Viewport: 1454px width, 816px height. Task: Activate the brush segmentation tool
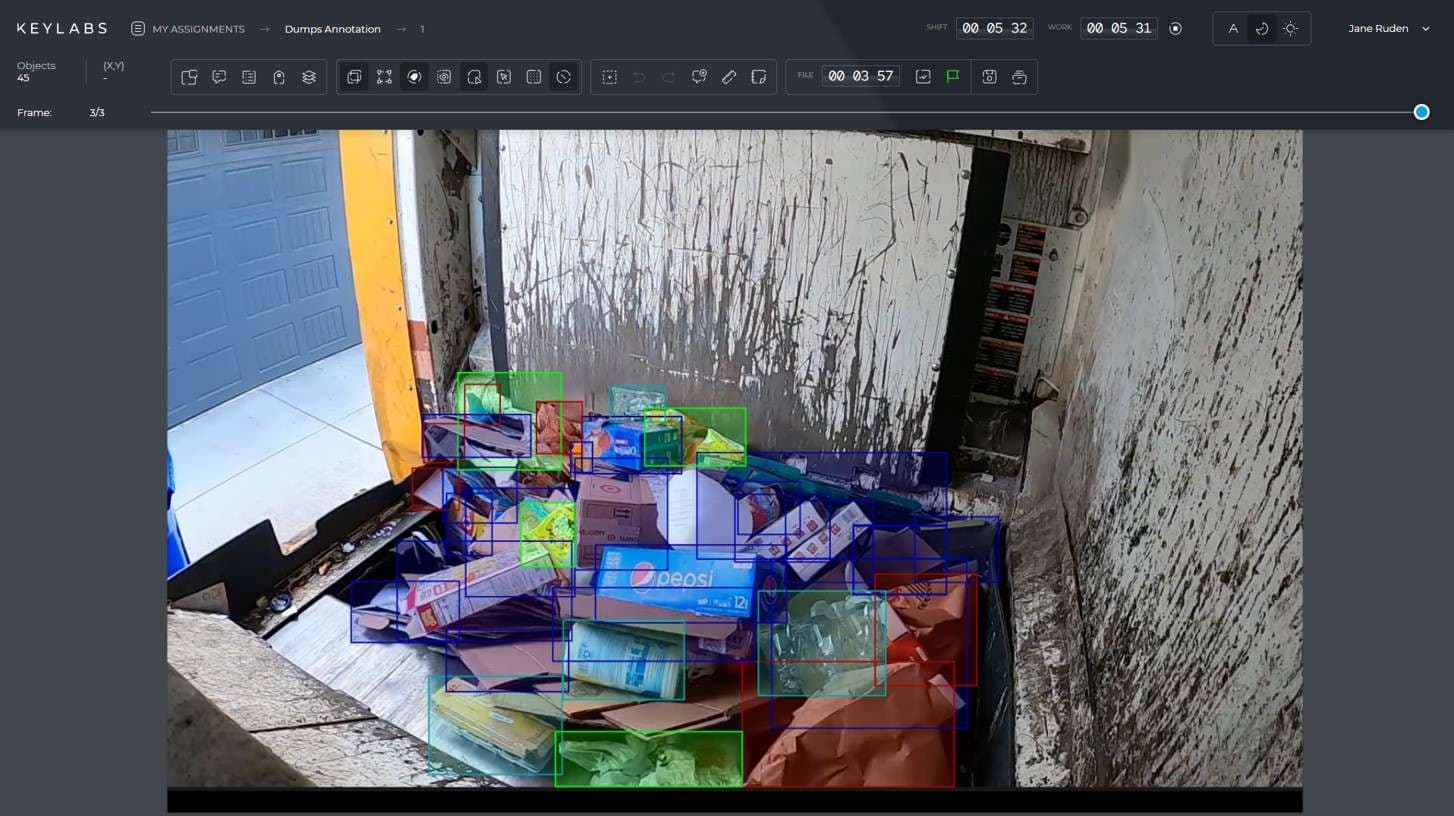point(414,76)
